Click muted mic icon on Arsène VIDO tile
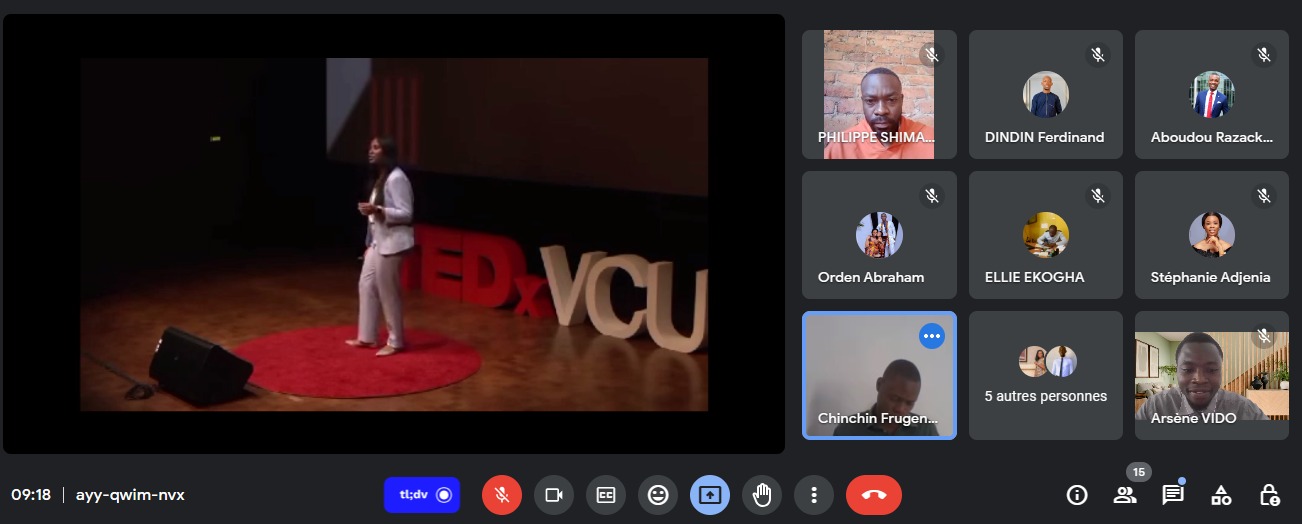 [1264, 336]
